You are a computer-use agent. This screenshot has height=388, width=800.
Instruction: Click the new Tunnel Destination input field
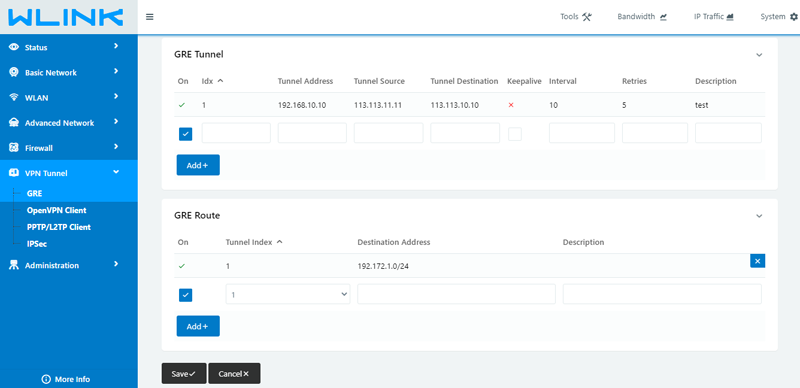465,133
